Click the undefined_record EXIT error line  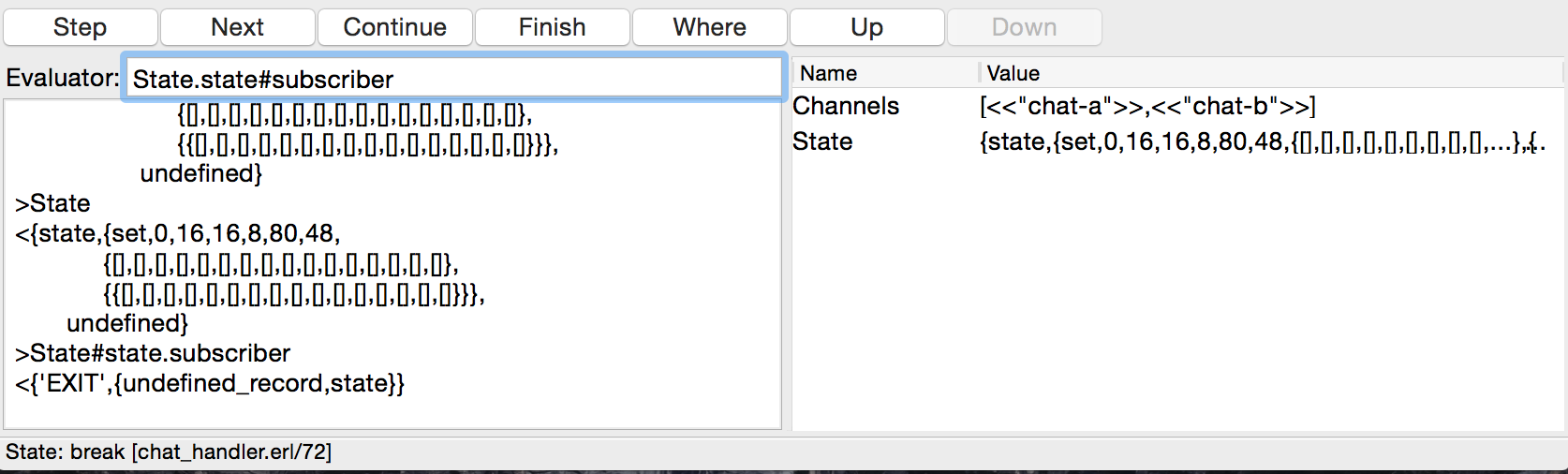(x=210, y=383)
